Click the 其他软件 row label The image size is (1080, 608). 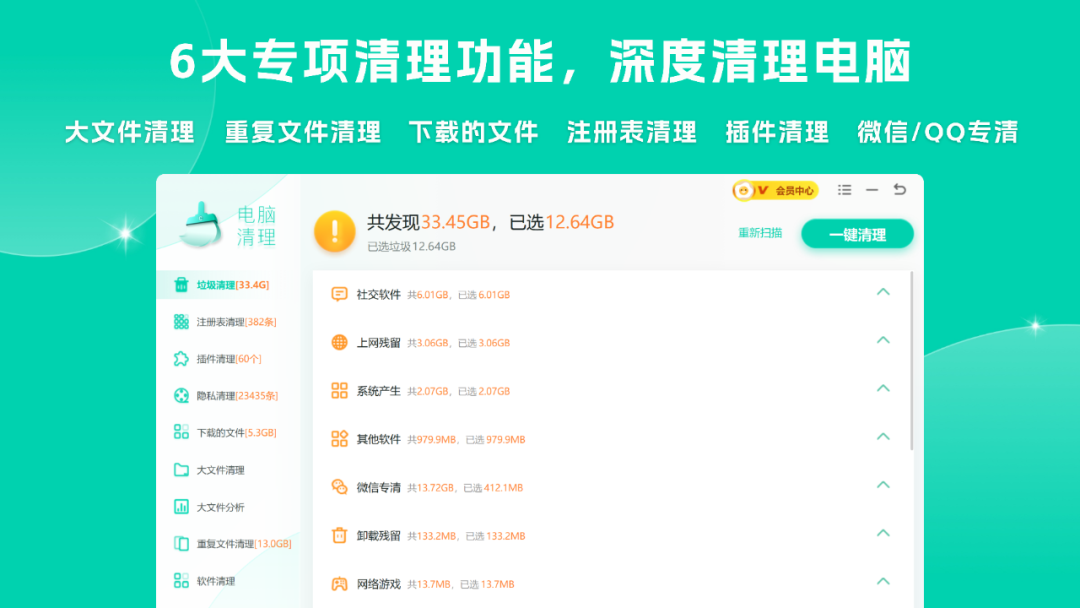378,439
